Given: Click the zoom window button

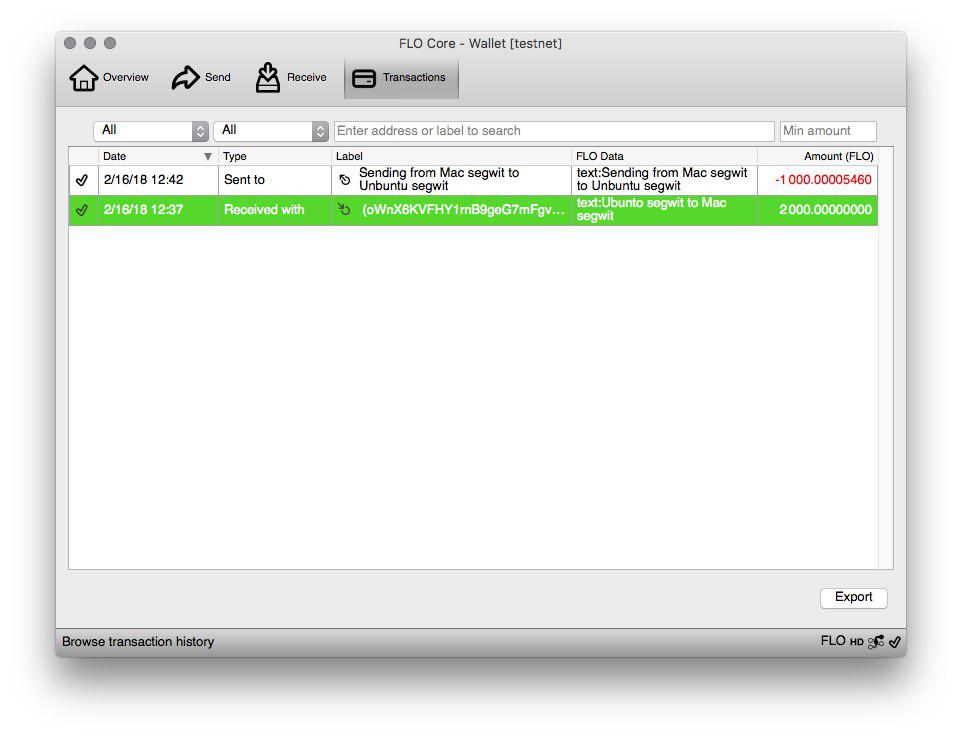Looking at the screenshot, I should pyautogui.click(x=110, y=43).
